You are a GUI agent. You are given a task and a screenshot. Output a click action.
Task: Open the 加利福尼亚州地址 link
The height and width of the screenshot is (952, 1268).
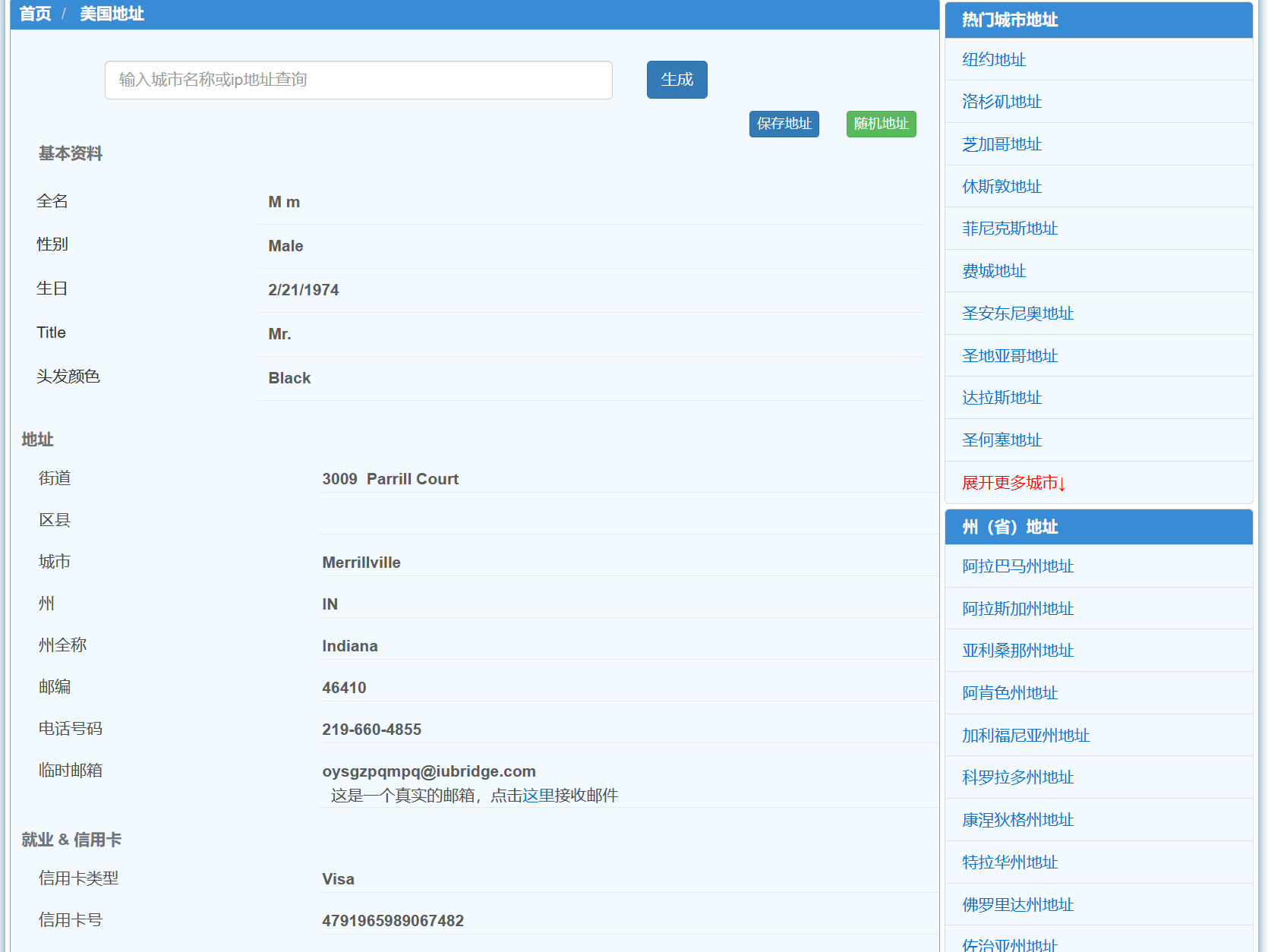point(1026,736)
